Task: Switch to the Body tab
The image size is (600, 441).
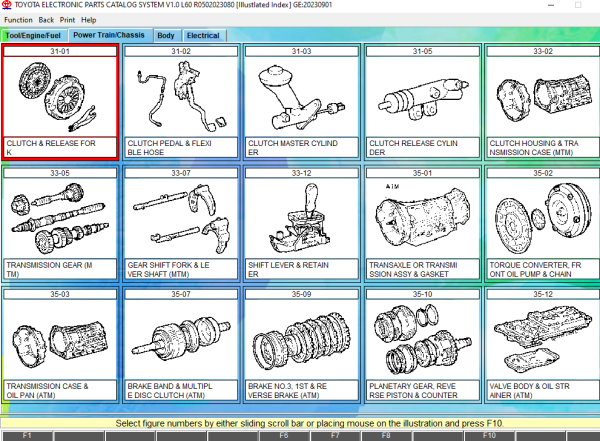Action: (166, 36)
